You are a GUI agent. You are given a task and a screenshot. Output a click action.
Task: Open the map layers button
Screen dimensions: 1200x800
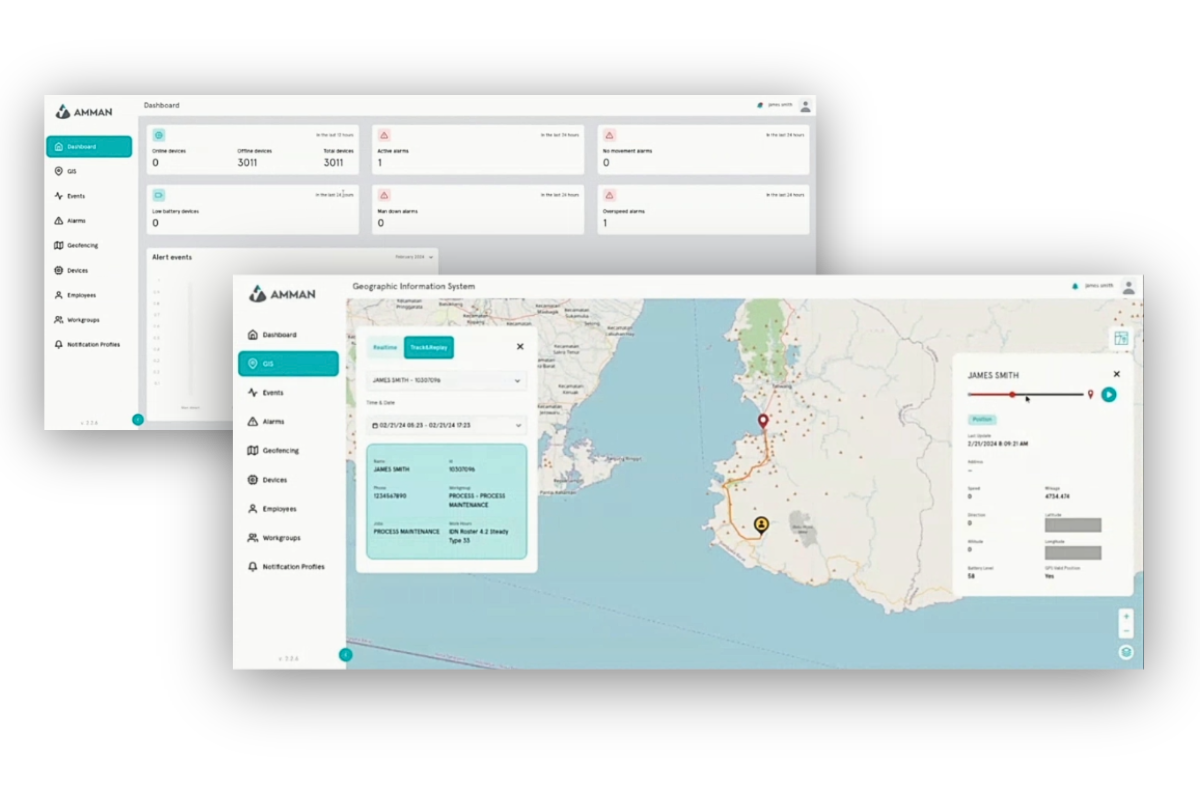point(1126,652)
